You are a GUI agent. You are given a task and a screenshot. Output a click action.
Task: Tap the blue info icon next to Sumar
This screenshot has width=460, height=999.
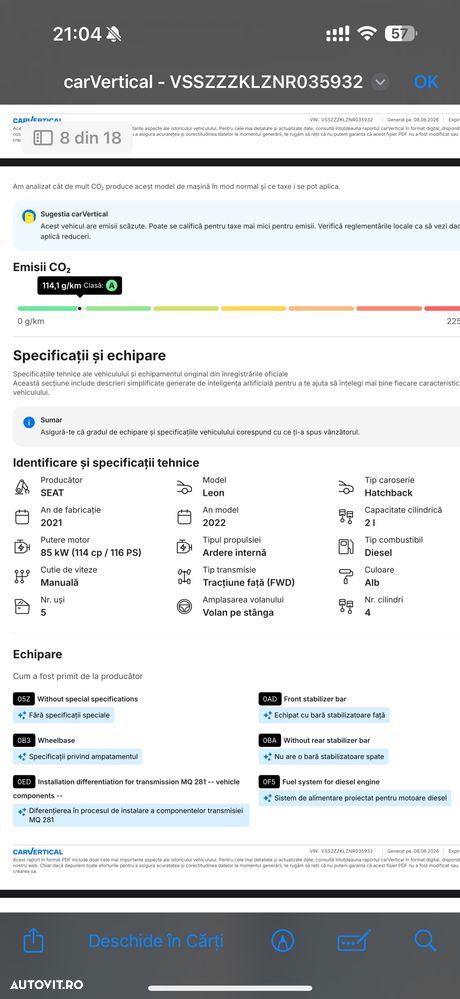(29, 422)
